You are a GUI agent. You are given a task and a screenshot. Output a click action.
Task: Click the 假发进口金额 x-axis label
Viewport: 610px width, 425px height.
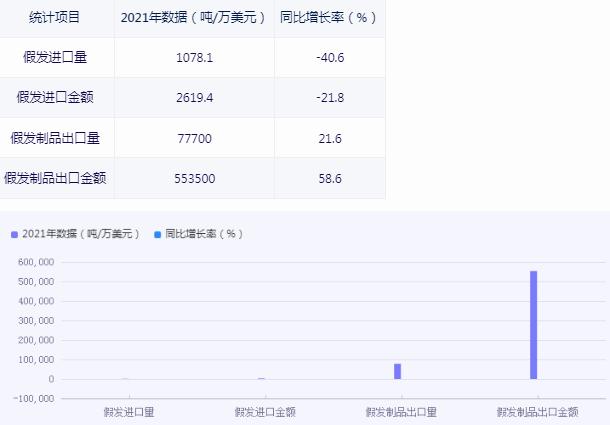click(x=265, y=411)
